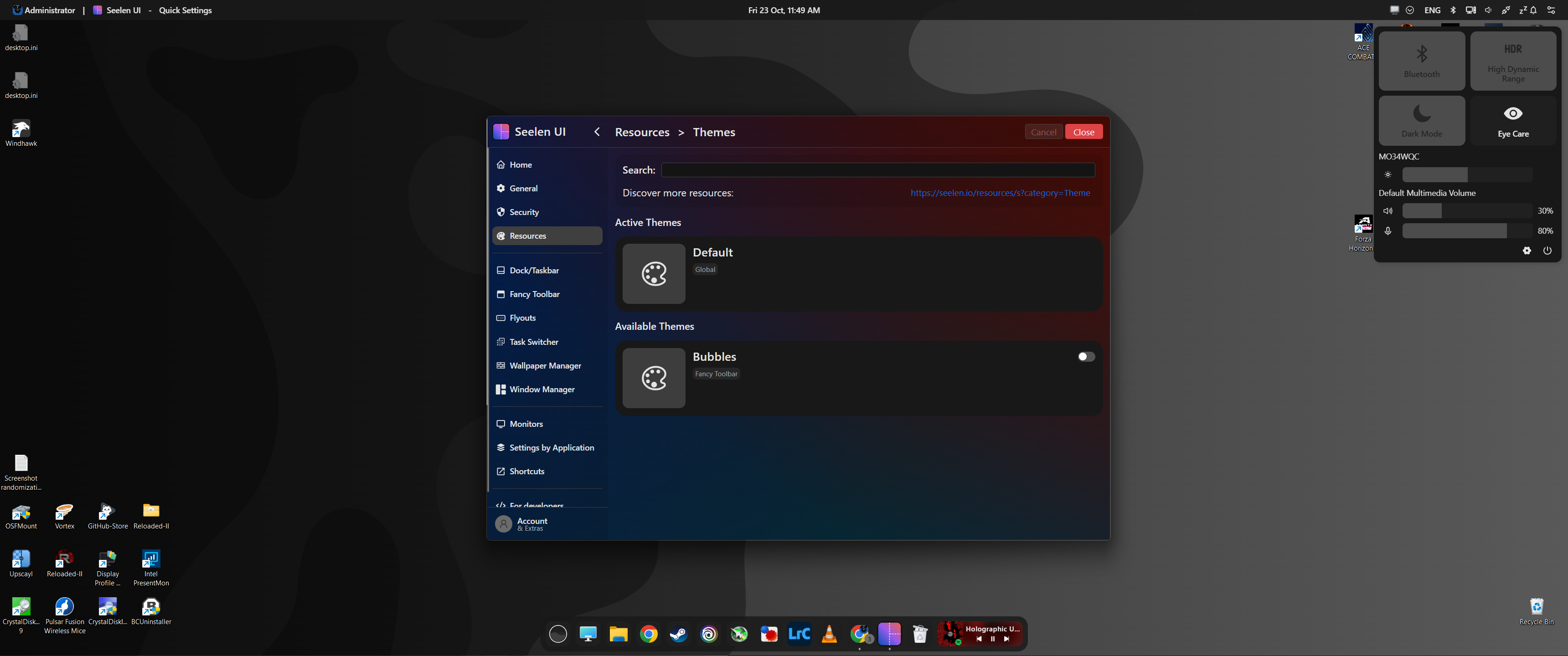Pause the Holographic track
The image size is (1568, 656).
992,639
